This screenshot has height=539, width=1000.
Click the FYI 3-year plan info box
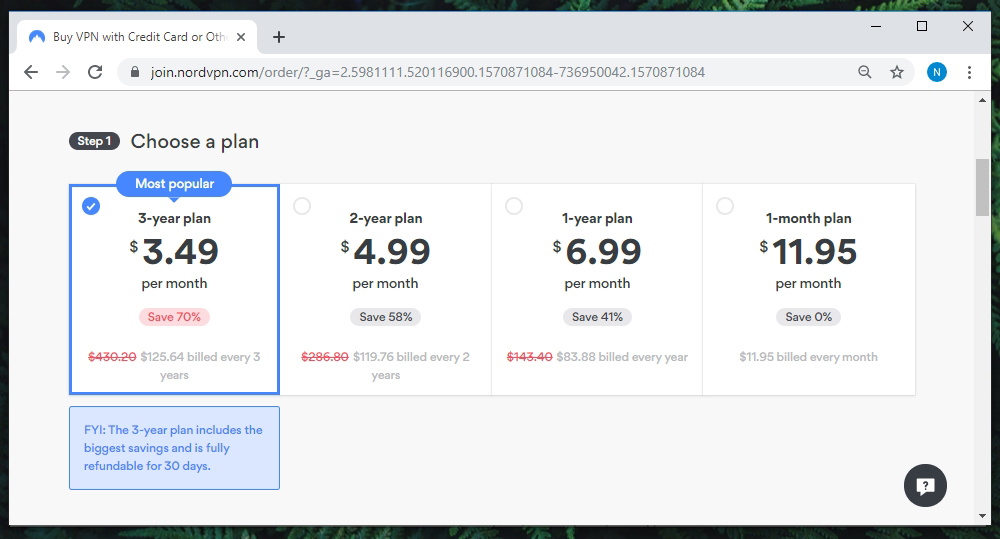(x=174, y=448)
